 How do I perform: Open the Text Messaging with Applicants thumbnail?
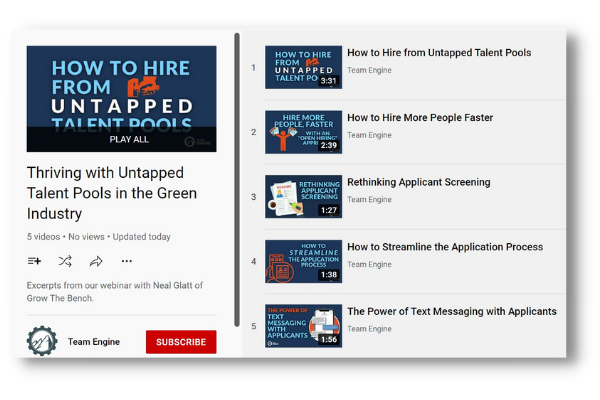click(x=303, y=326)
